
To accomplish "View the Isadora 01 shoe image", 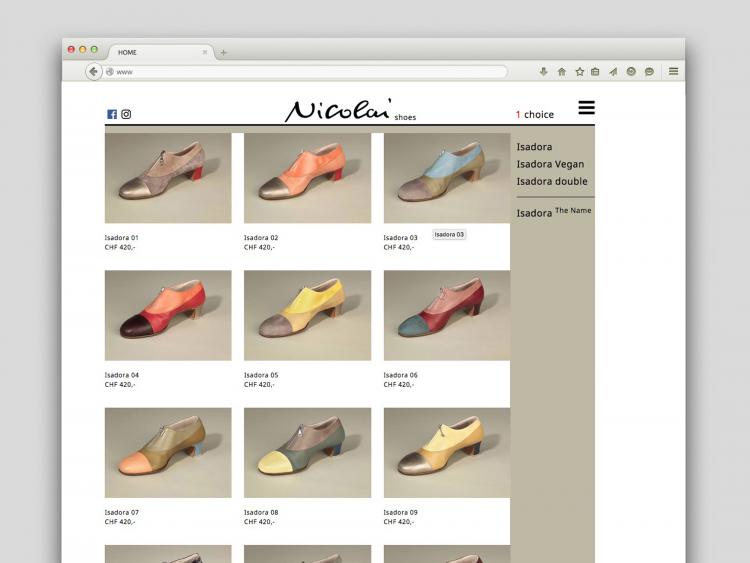I will point(168,178).
